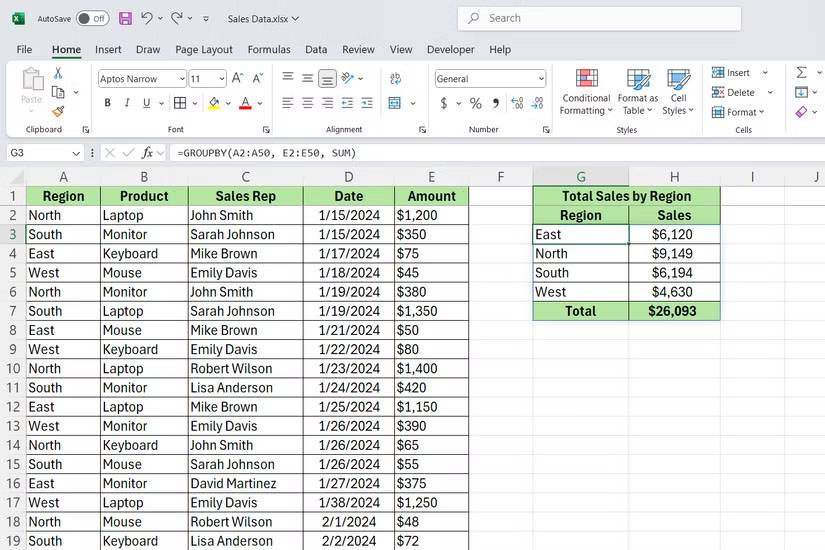Image resolution: width=825 pixels, height=550 pixels.
Task: Select the Format Painter brush icon
Action: pos(58,111)
